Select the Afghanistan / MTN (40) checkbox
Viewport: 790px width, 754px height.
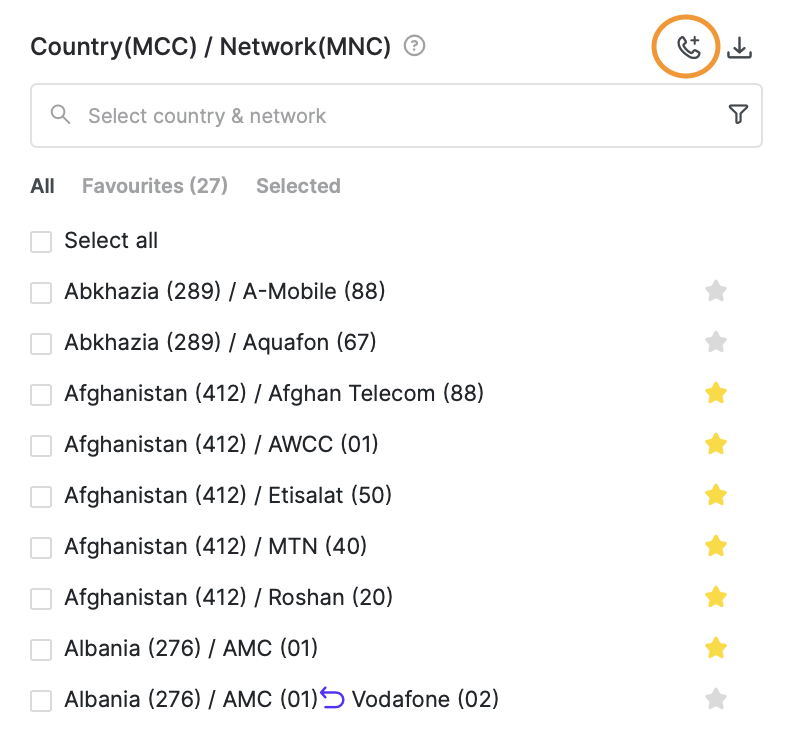tap(41, 547)
